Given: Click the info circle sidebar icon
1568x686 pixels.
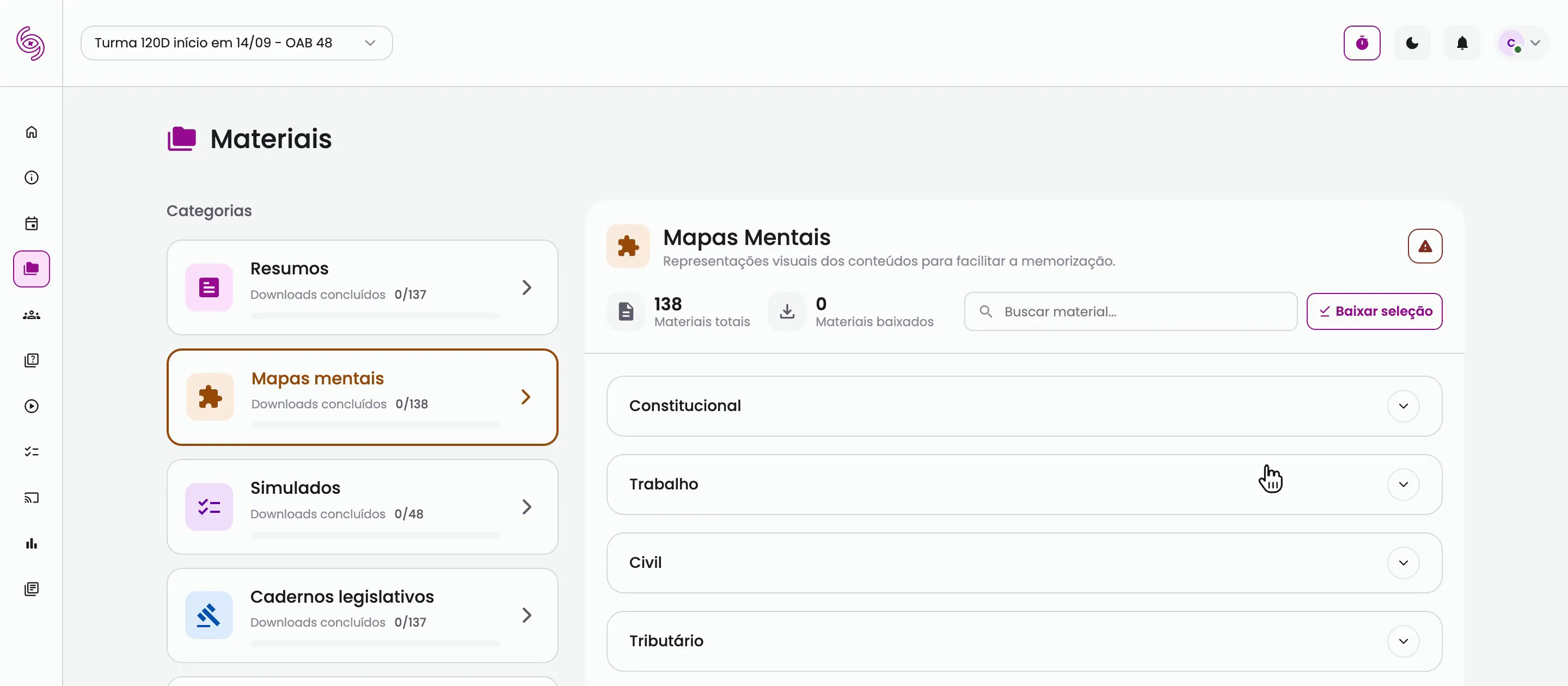Looking at the screenshot, I should pos(32,177).
